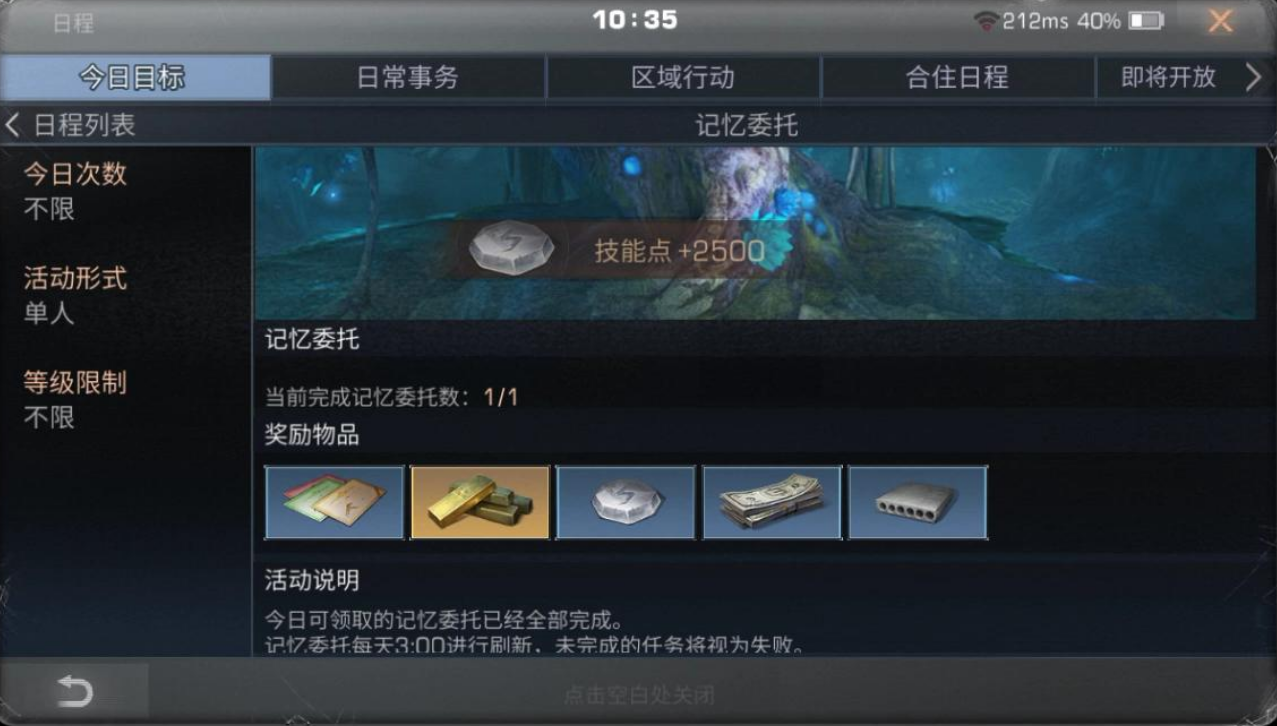This screenshot has height=726, width=1277.
Task: Close the schedule window with the X
Action: click(x=1220, y=21)
